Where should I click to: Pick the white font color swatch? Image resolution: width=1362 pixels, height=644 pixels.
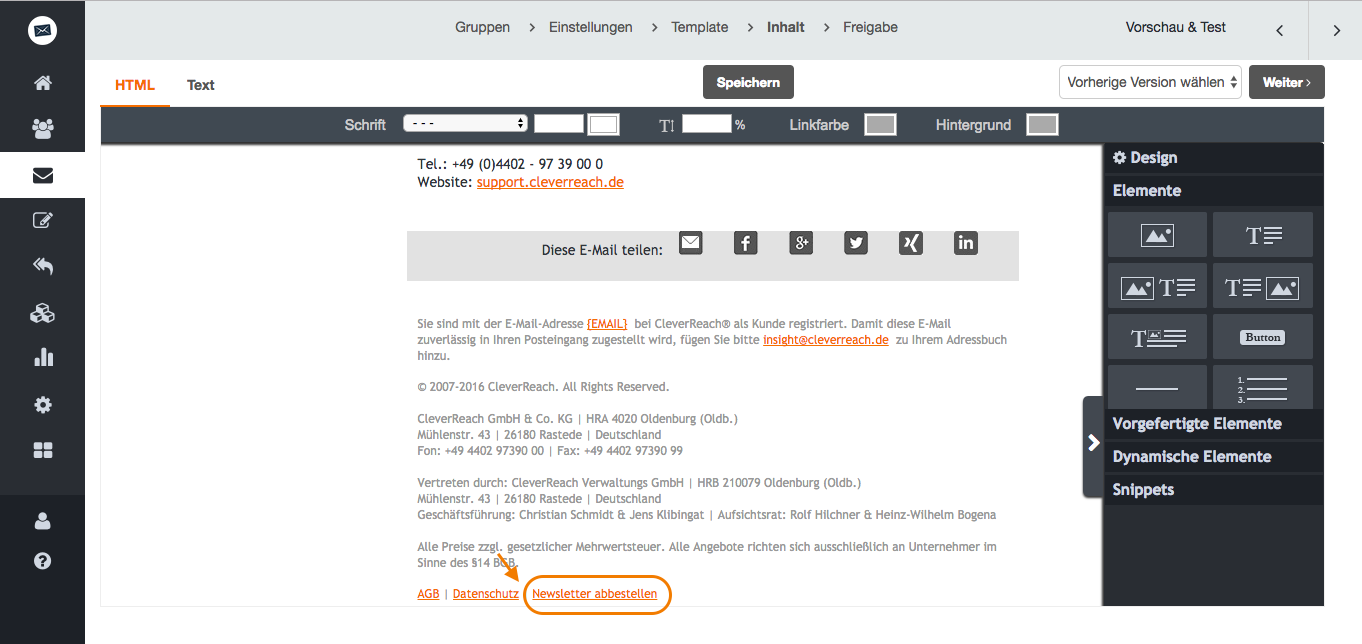(x=604, y=125)
